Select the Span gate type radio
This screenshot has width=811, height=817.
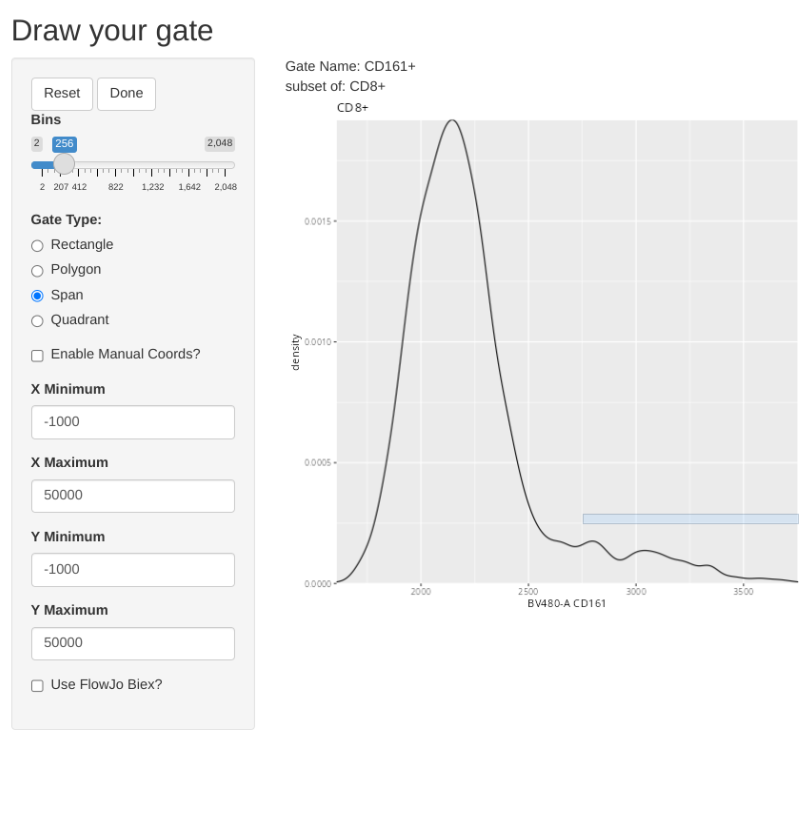[x=38, y=296]
